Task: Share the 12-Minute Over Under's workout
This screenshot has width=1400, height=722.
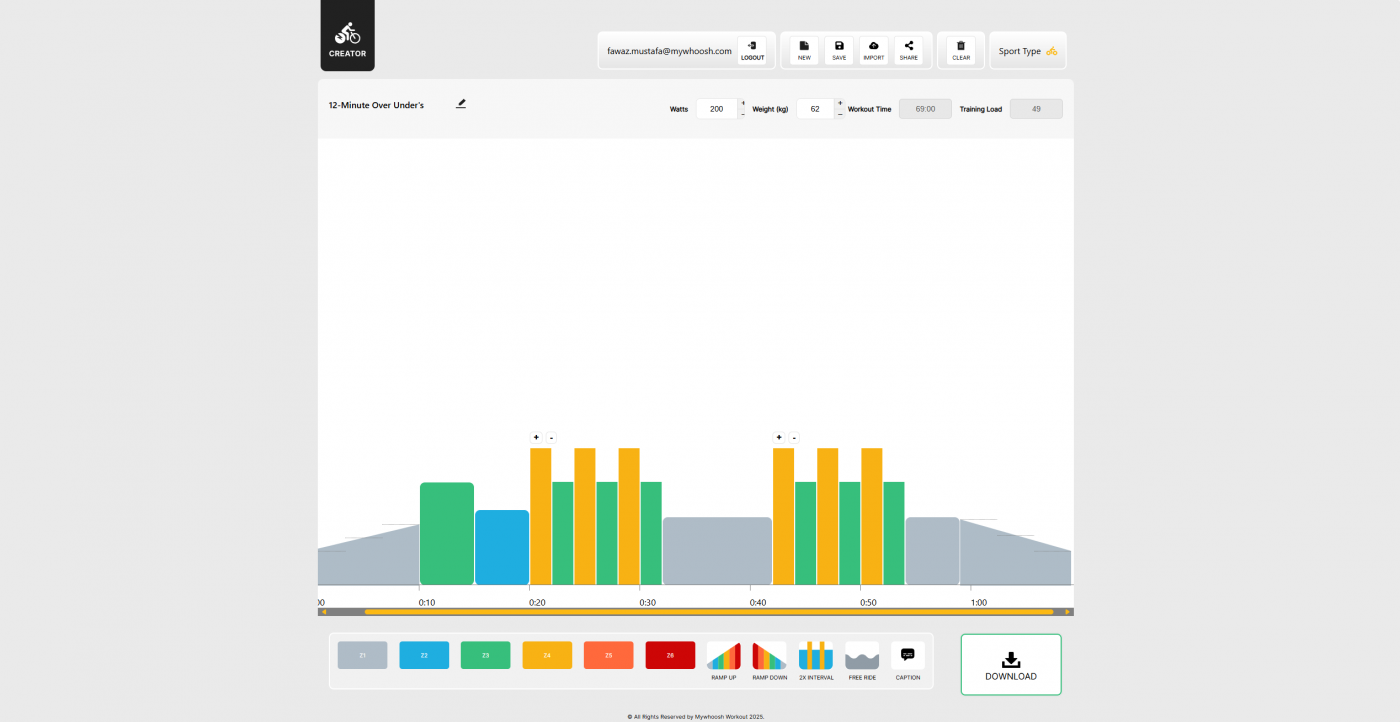Action: tap(908, 49)
